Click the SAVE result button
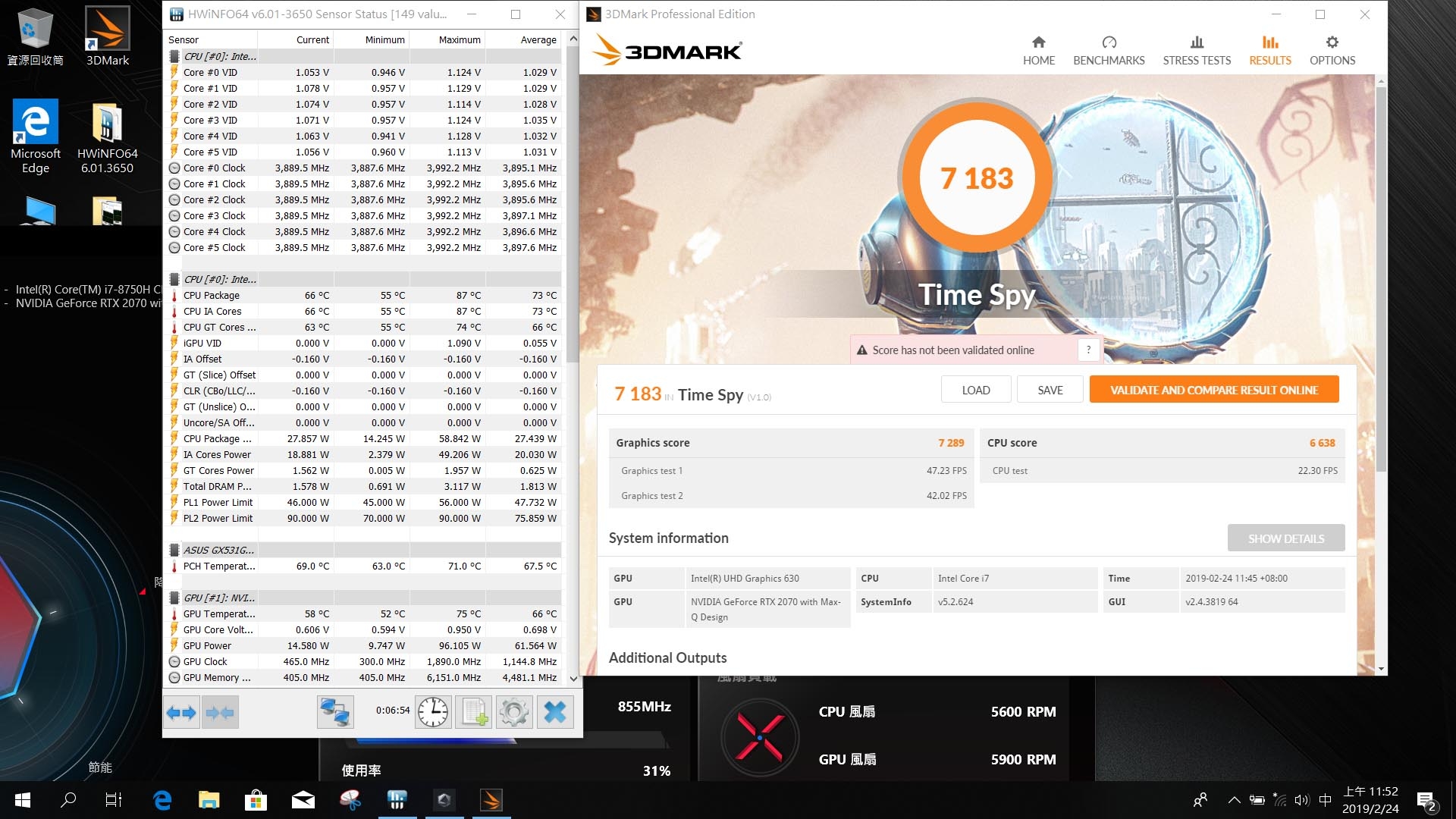 coord(1050,390)
